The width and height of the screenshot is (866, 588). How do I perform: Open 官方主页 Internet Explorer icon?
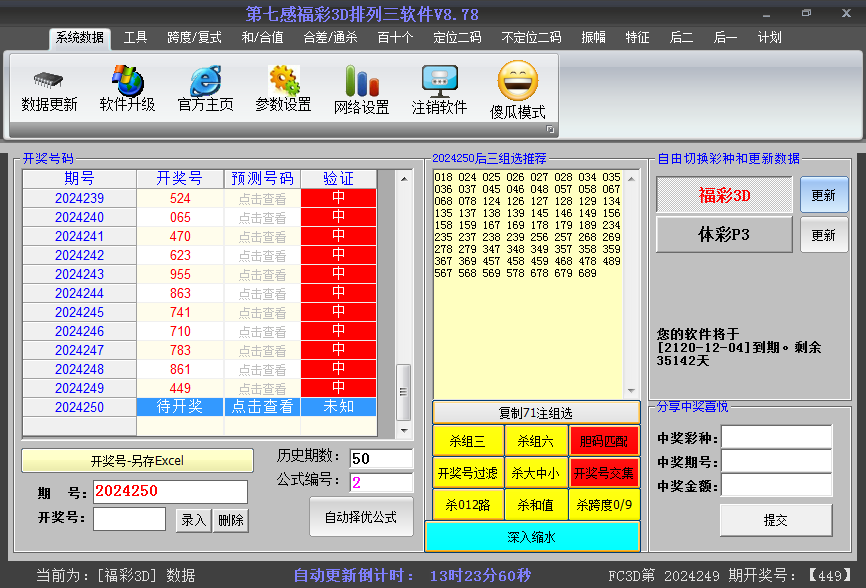[x=205, y=81]
